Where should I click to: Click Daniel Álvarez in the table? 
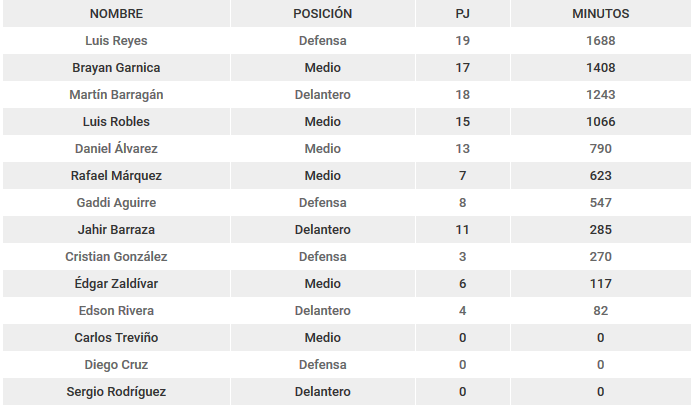[x=116, y=148]
